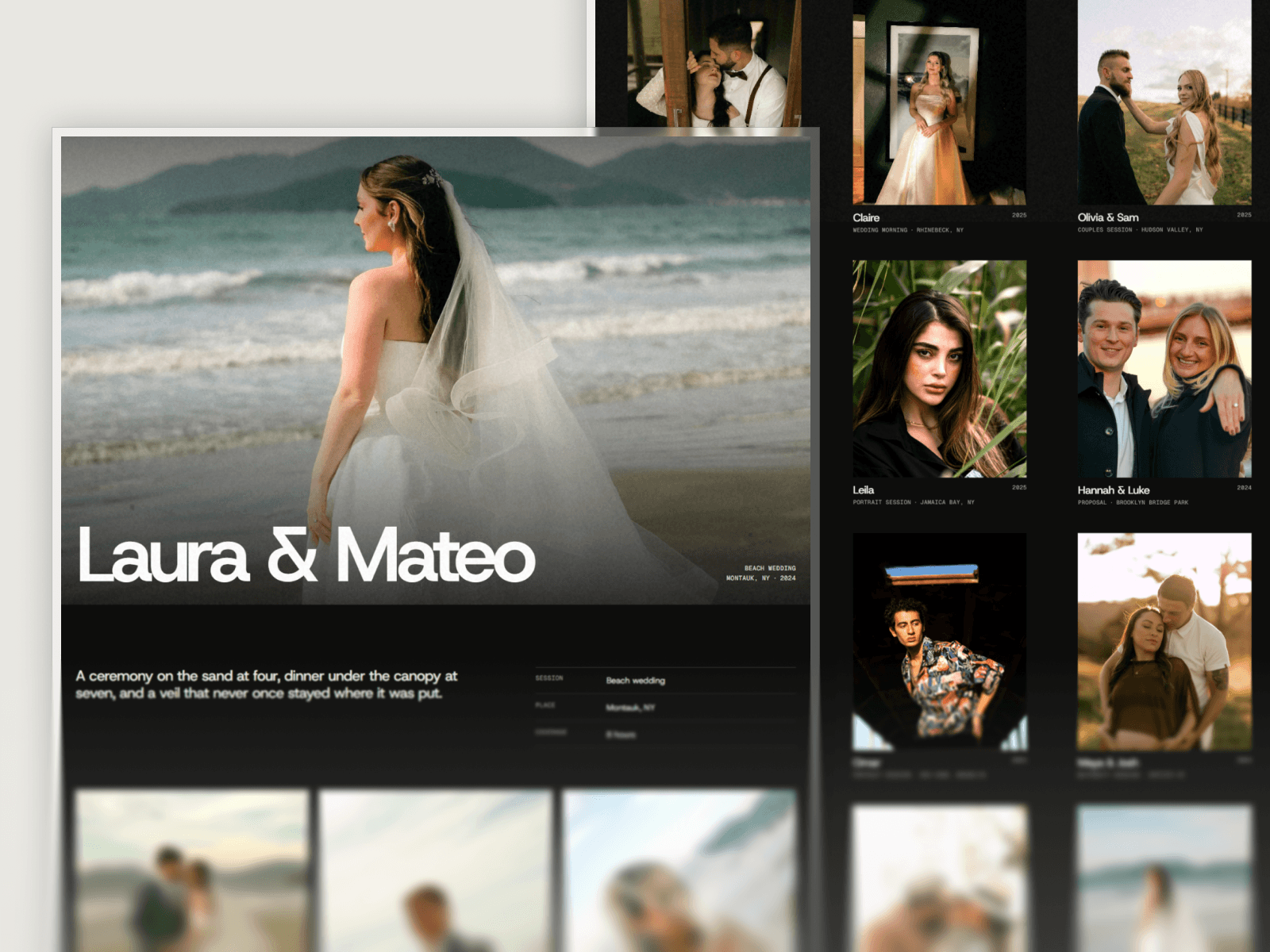Open the Claire wedding morning photo
This screenshot has width=1270, height=952.
point(939,102)
